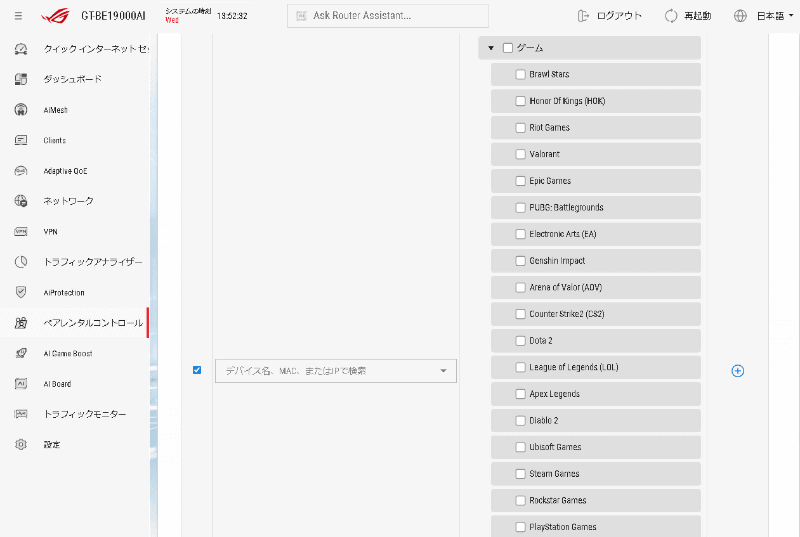Click the Parental Controls sidebar icon
800x537 pixels.
(21, 323)
